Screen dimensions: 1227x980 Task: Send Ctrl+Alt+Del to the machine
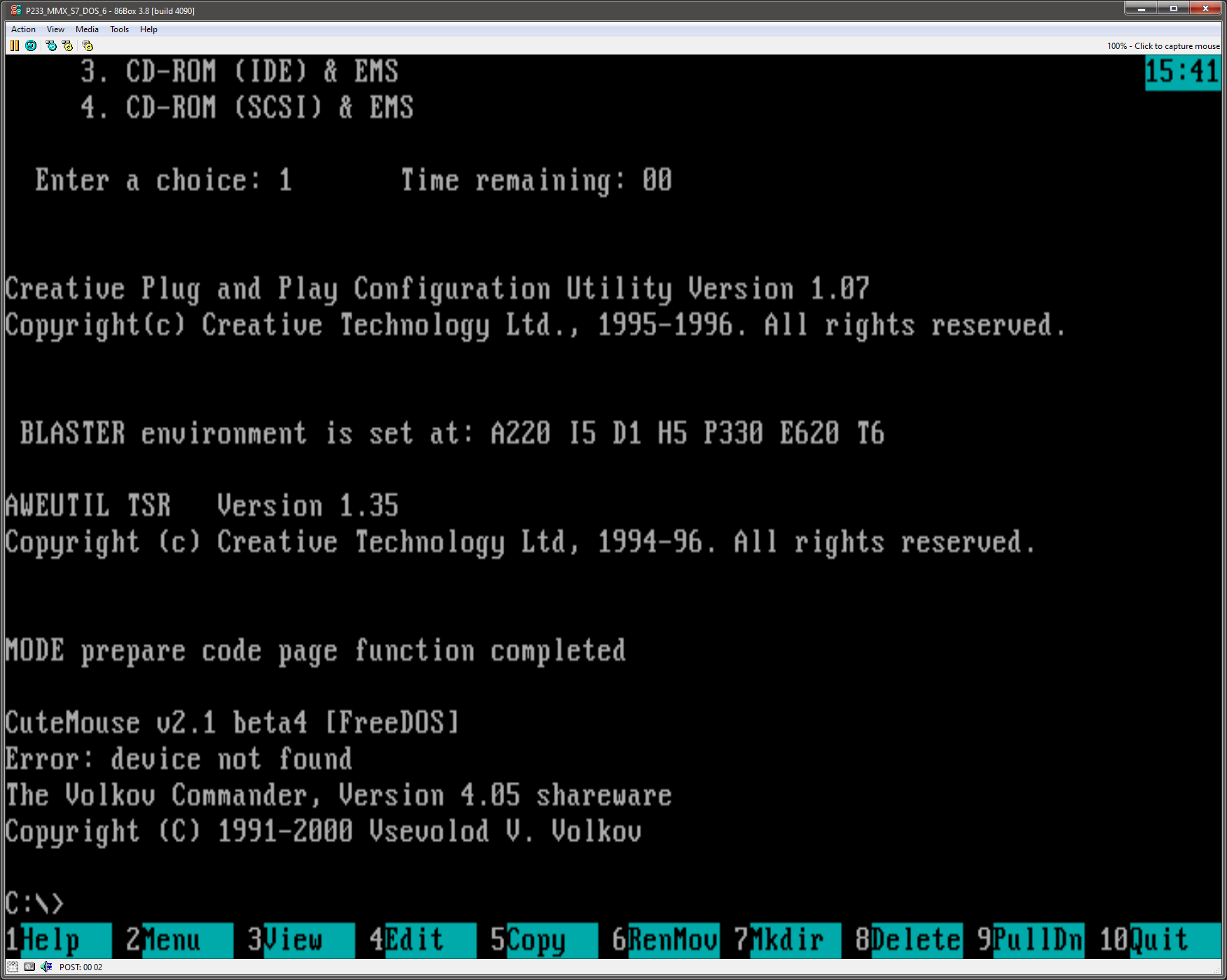coord(50,45)
